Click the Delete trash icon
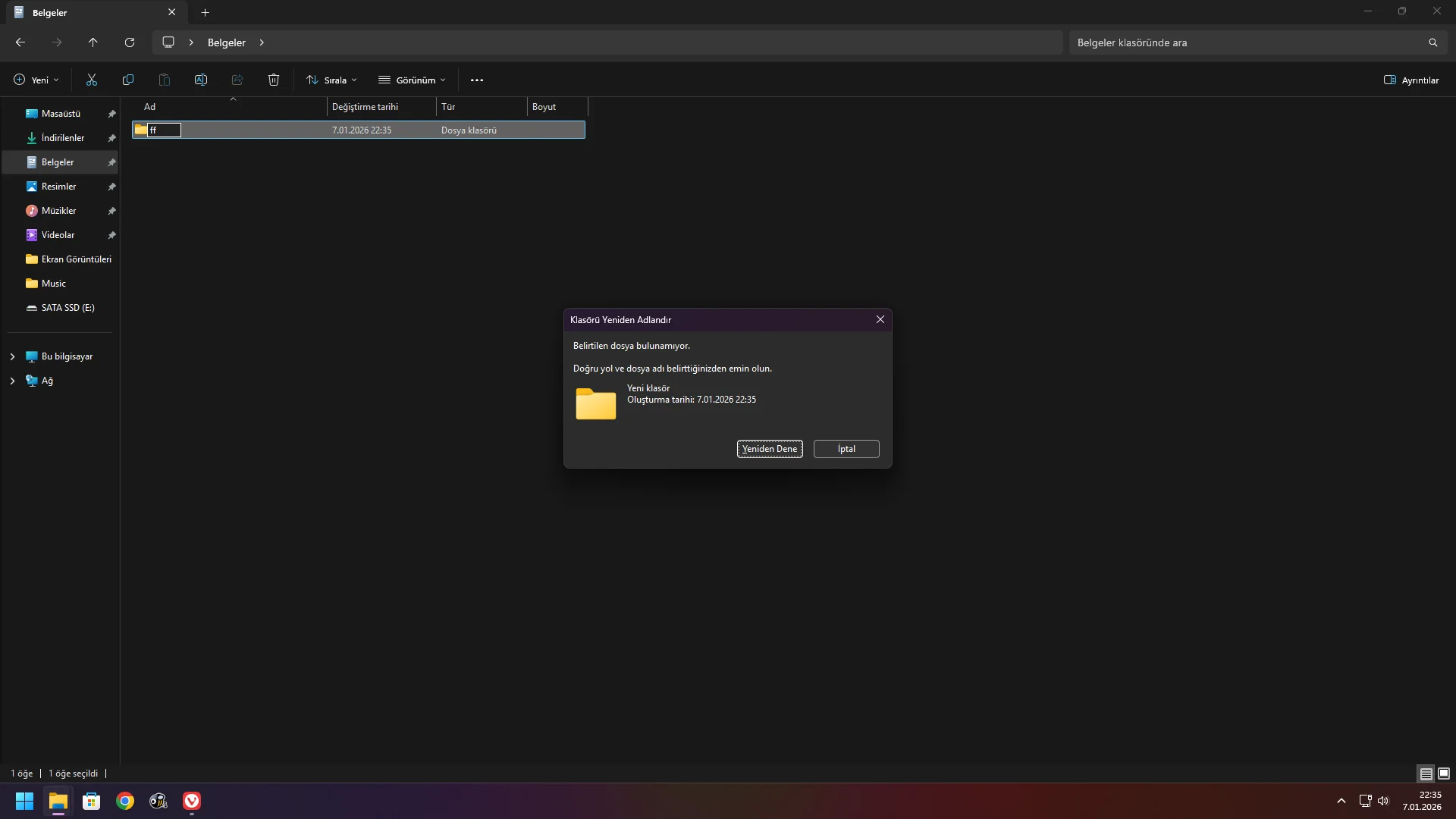This screenshot has width=1456, height=819. [274, 80]
